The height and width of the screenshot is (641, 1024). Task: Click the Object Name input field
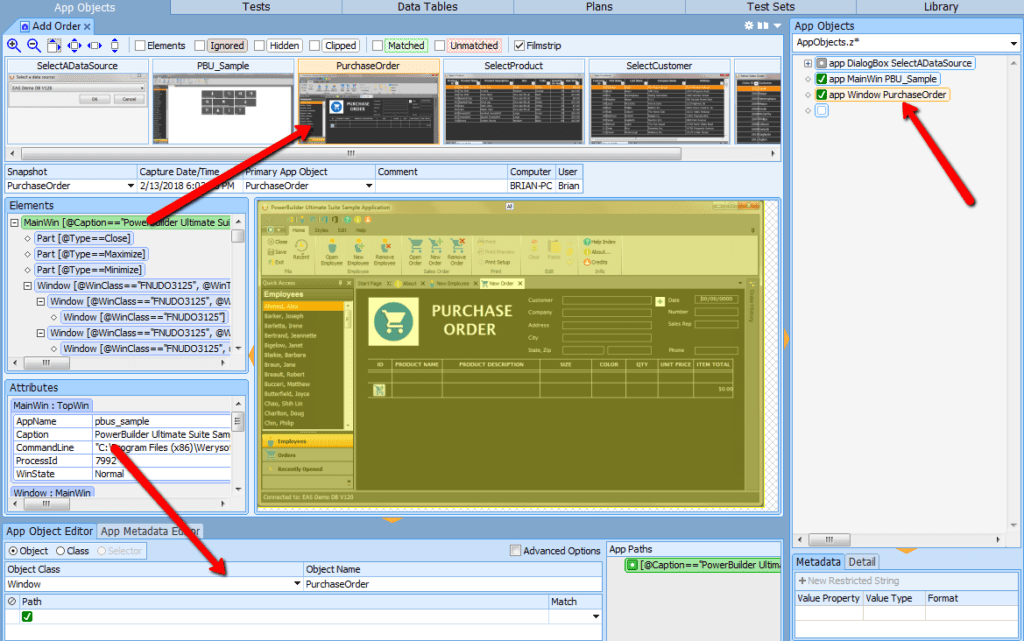[x=452, y=584]
